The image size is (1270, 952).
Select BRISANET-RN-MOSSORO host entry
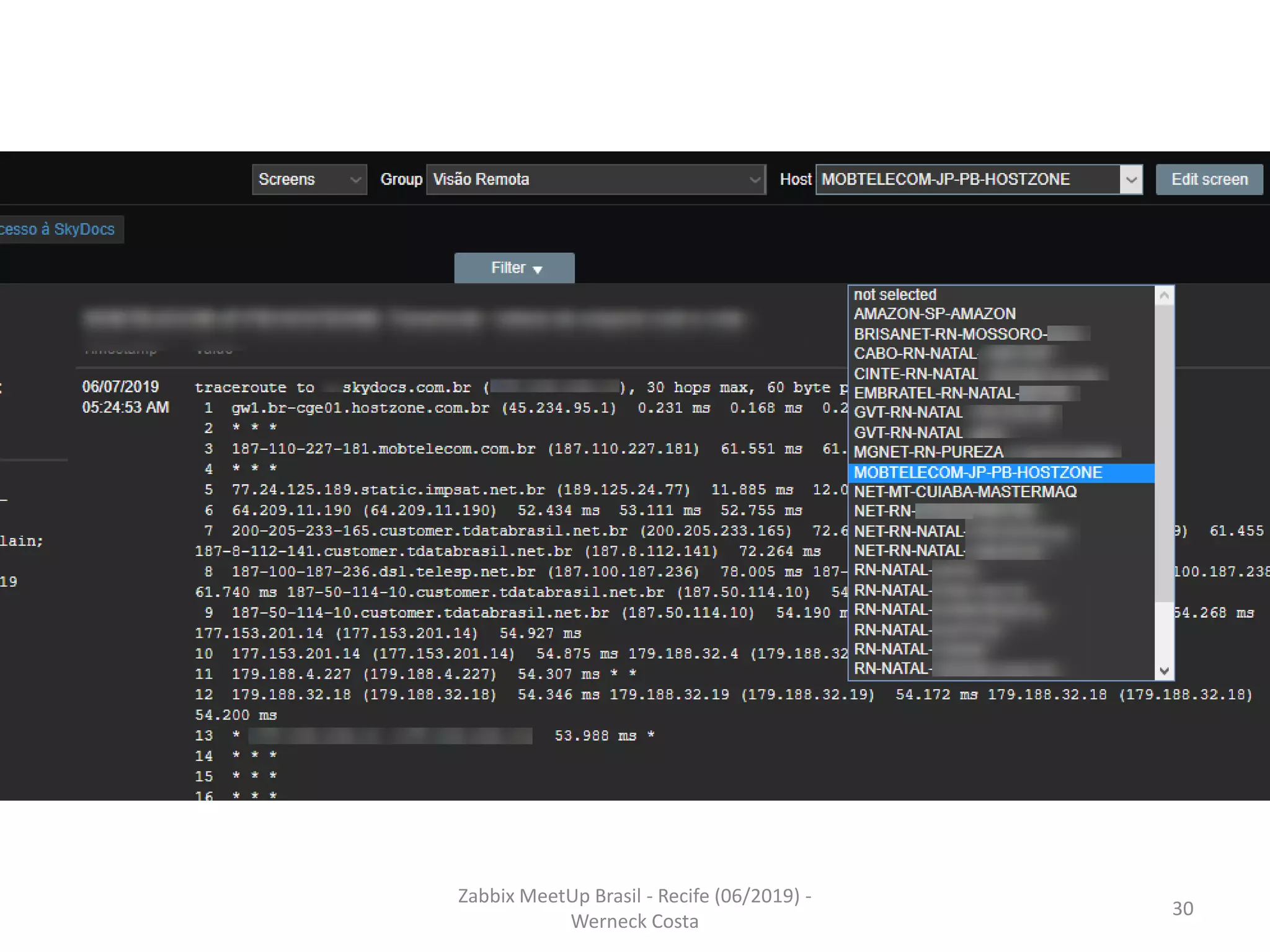(949, 334)
